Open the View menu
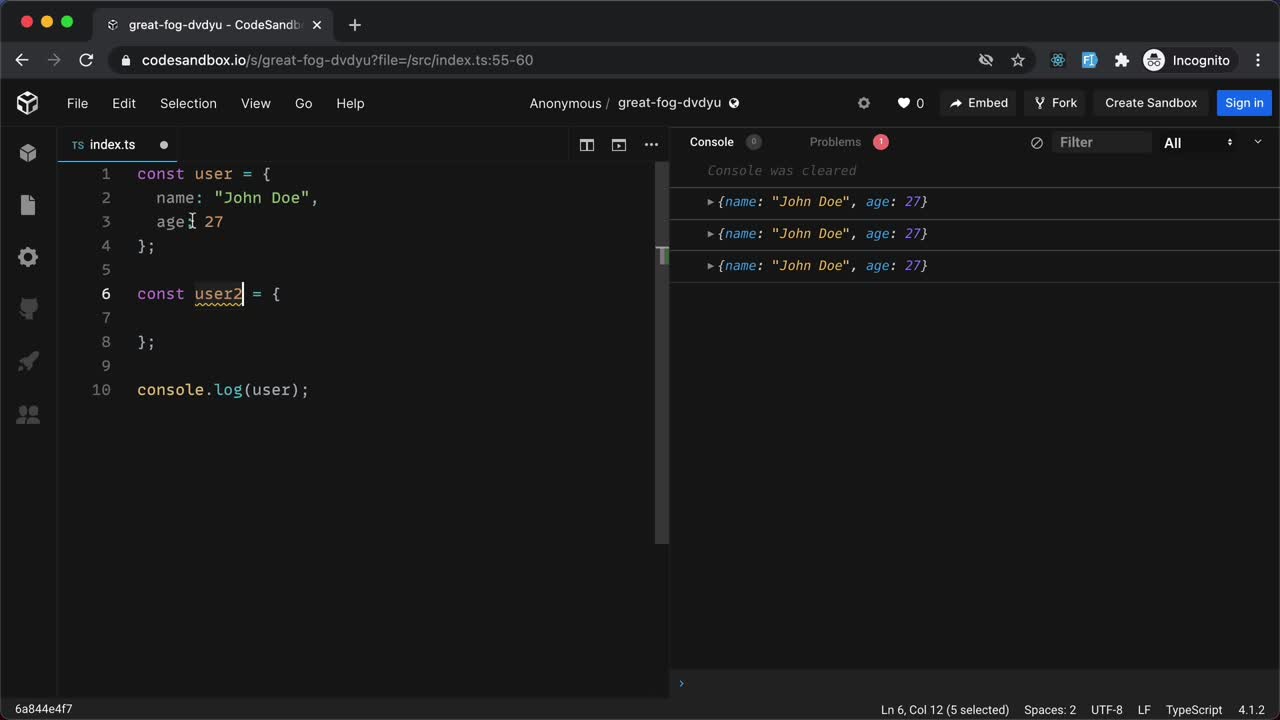This screenshot has width=1280, height=720. click(255, 103)
